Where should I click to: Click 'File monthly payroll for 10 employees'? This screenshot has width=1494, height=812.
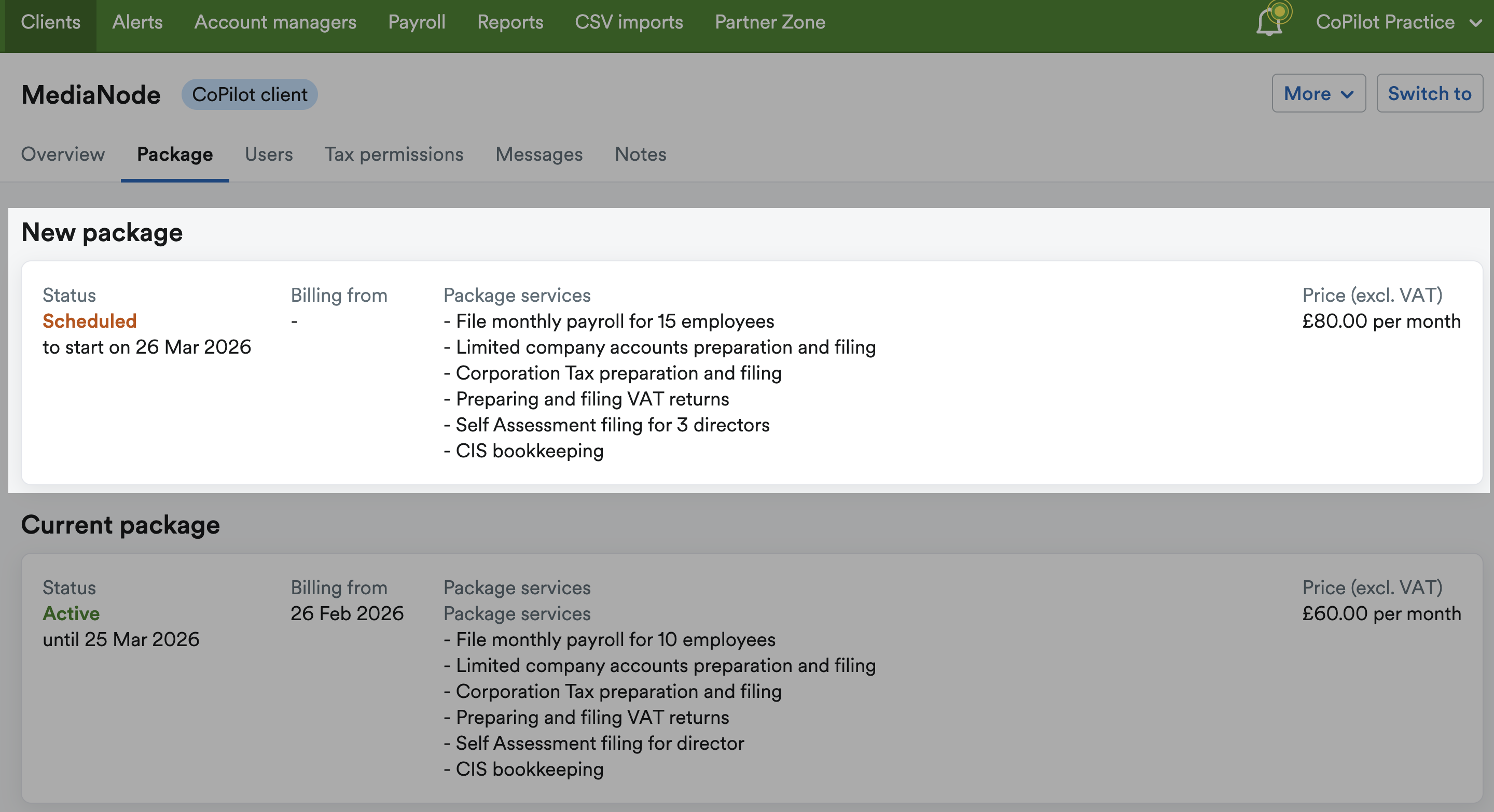click(x=615, y=639)
